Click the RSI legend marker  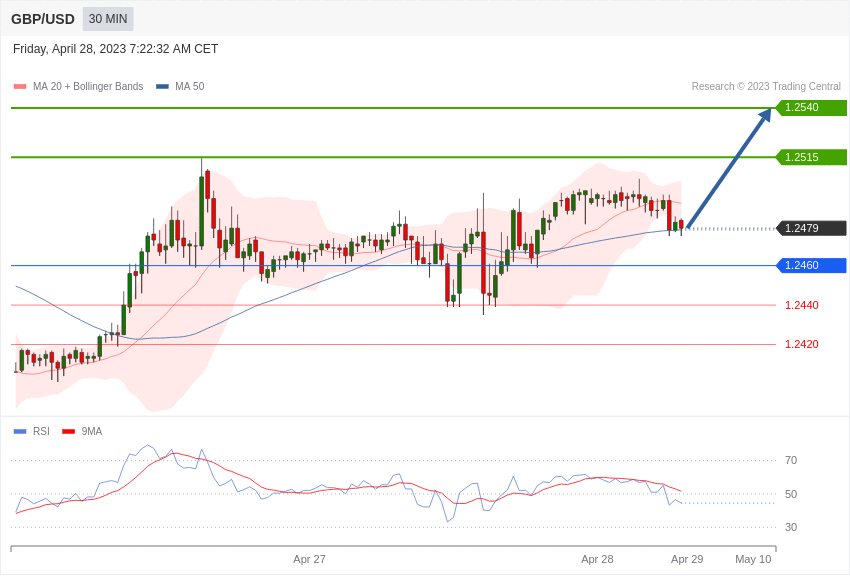20,431
